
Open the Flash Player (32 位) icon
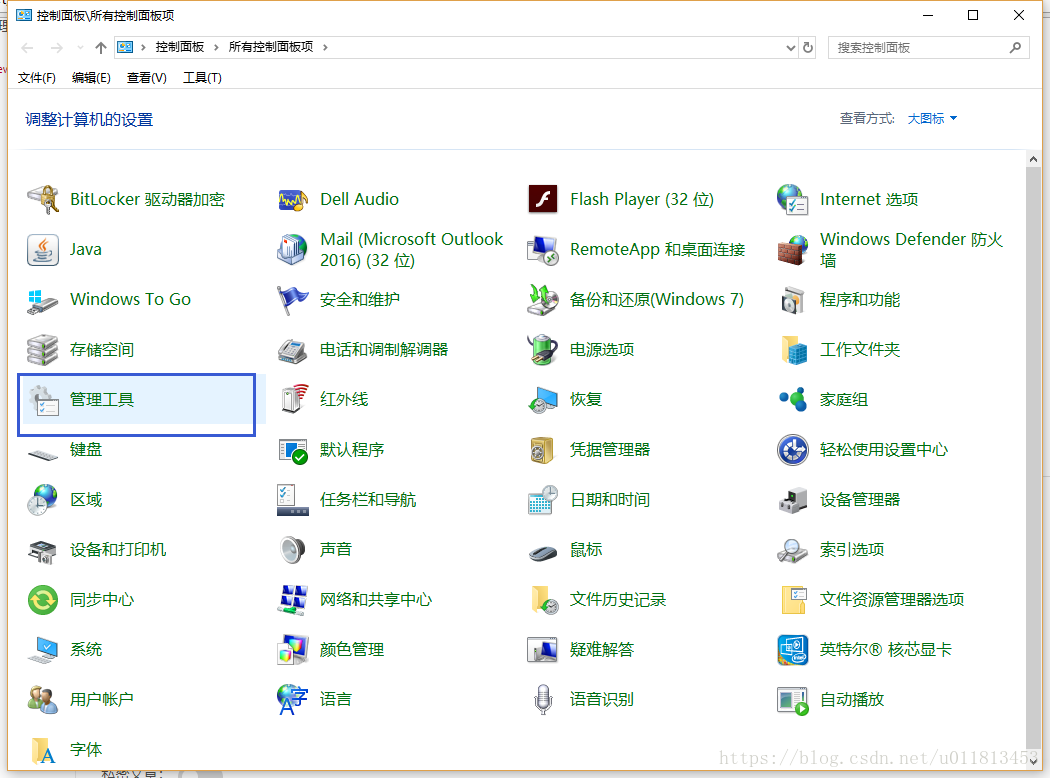[542, 200]
